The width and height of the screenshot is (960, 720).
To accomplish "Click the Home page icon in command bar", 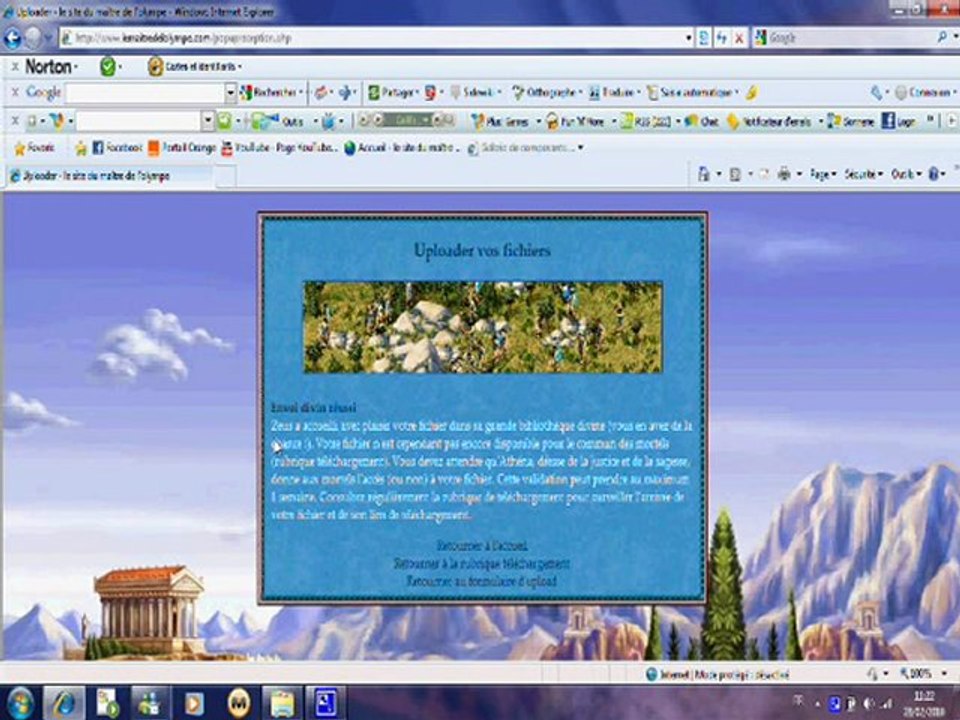I will pyautogui.click(x=704, y=174).
